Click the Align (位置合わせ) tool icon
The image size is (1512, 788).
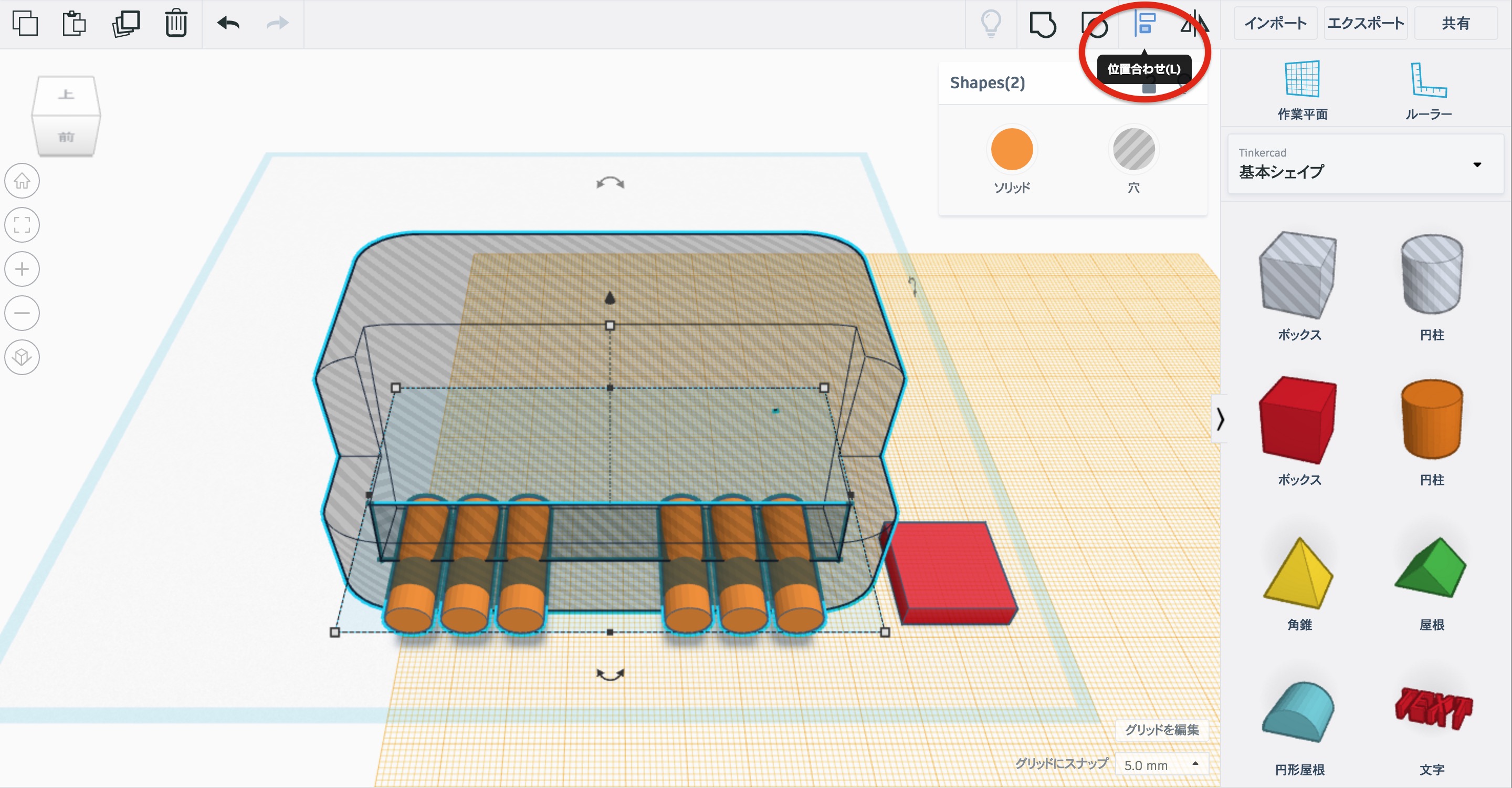tap(1144, 24)
